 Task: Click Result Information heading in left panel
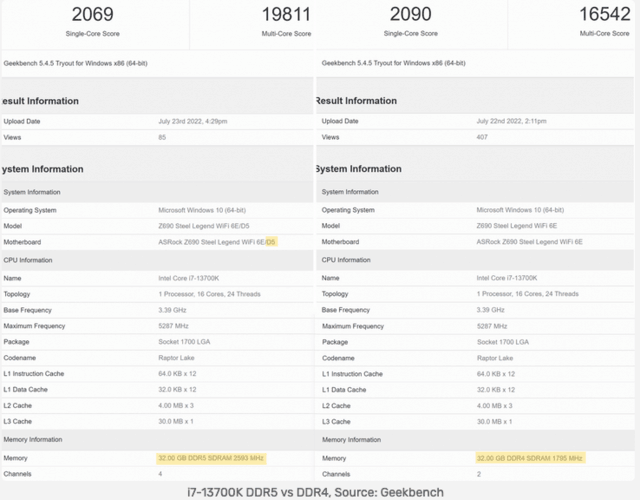click(40, 101)
